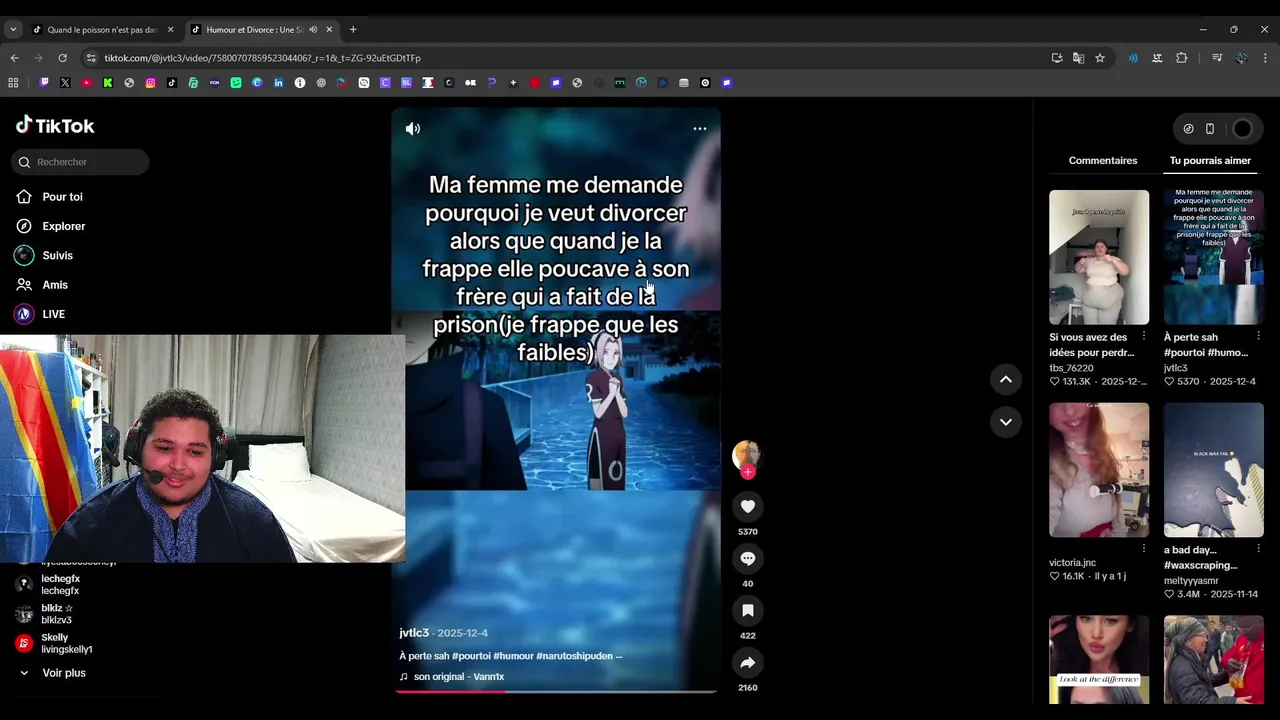Open the jvtlc3 username on the video

(414, 633)
